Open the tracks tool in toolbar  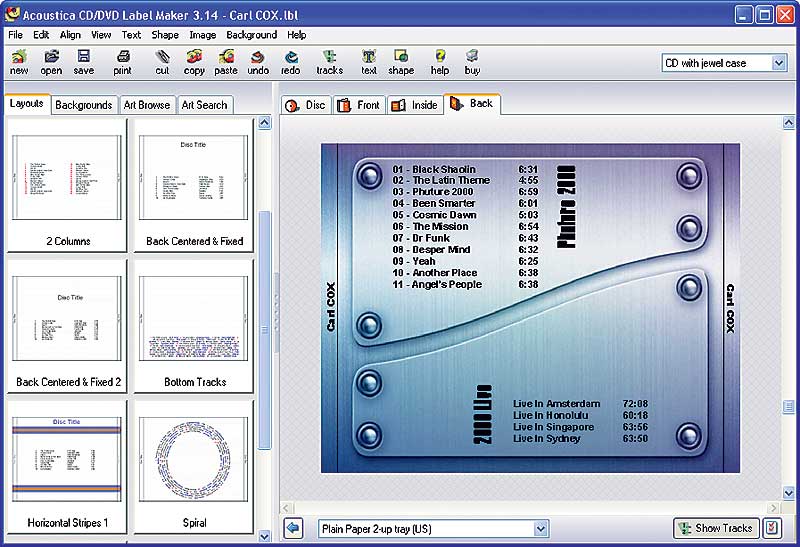(330, 62)
